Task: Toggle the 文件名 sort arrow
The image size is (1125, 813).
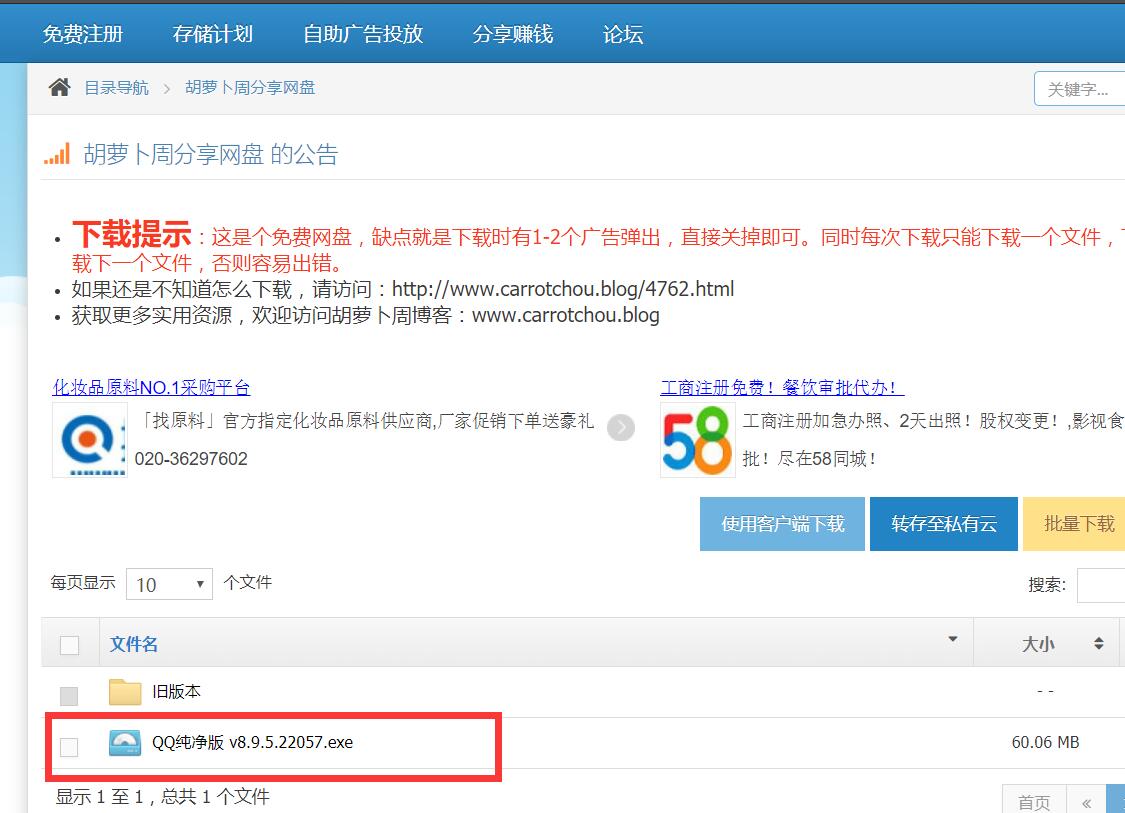Action: pyautogui.click(x=953, y=639)
